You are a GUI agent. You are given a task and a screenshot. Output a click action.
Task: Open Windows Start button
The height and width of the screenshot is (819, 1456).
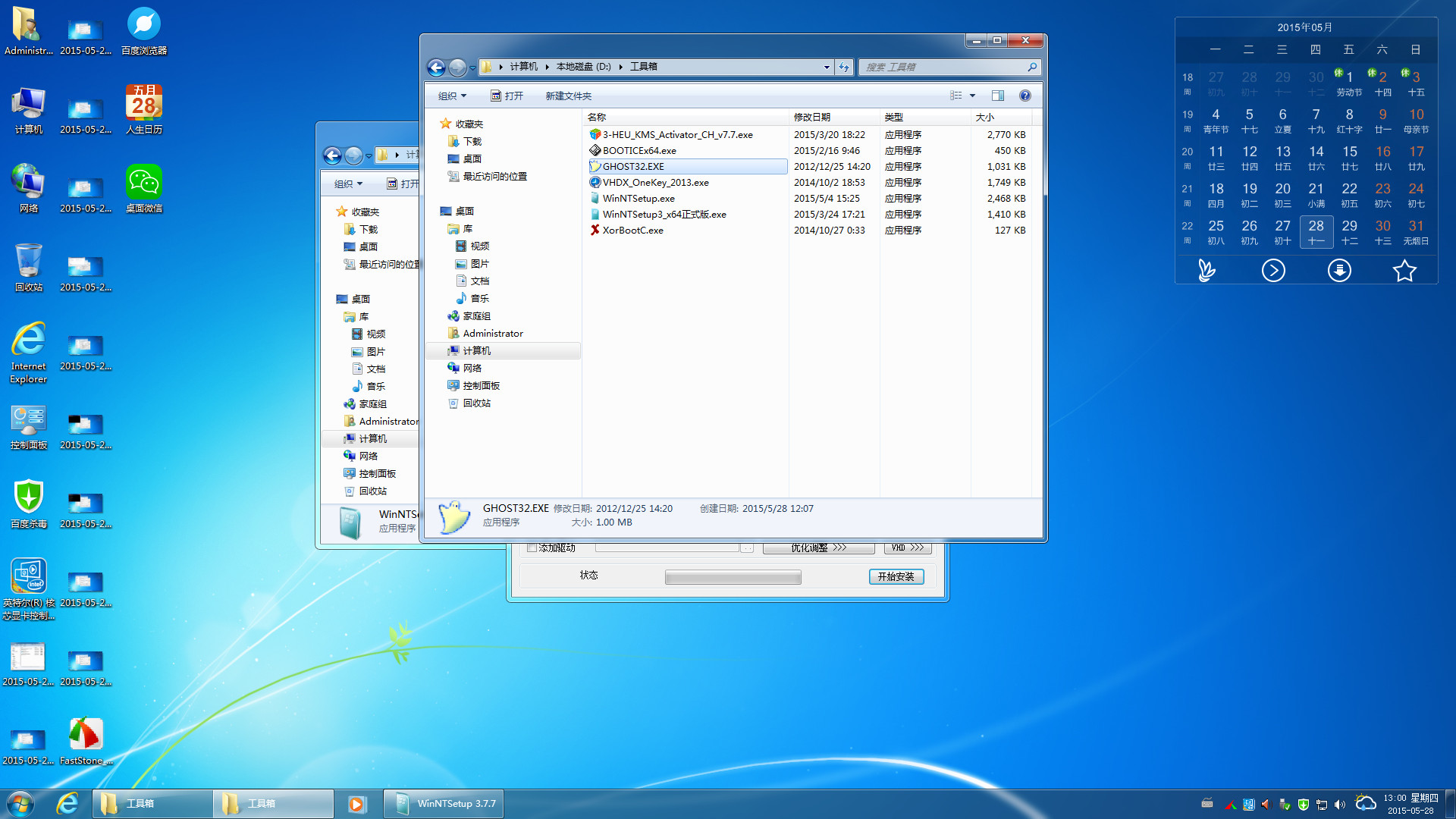coord(20,804)
